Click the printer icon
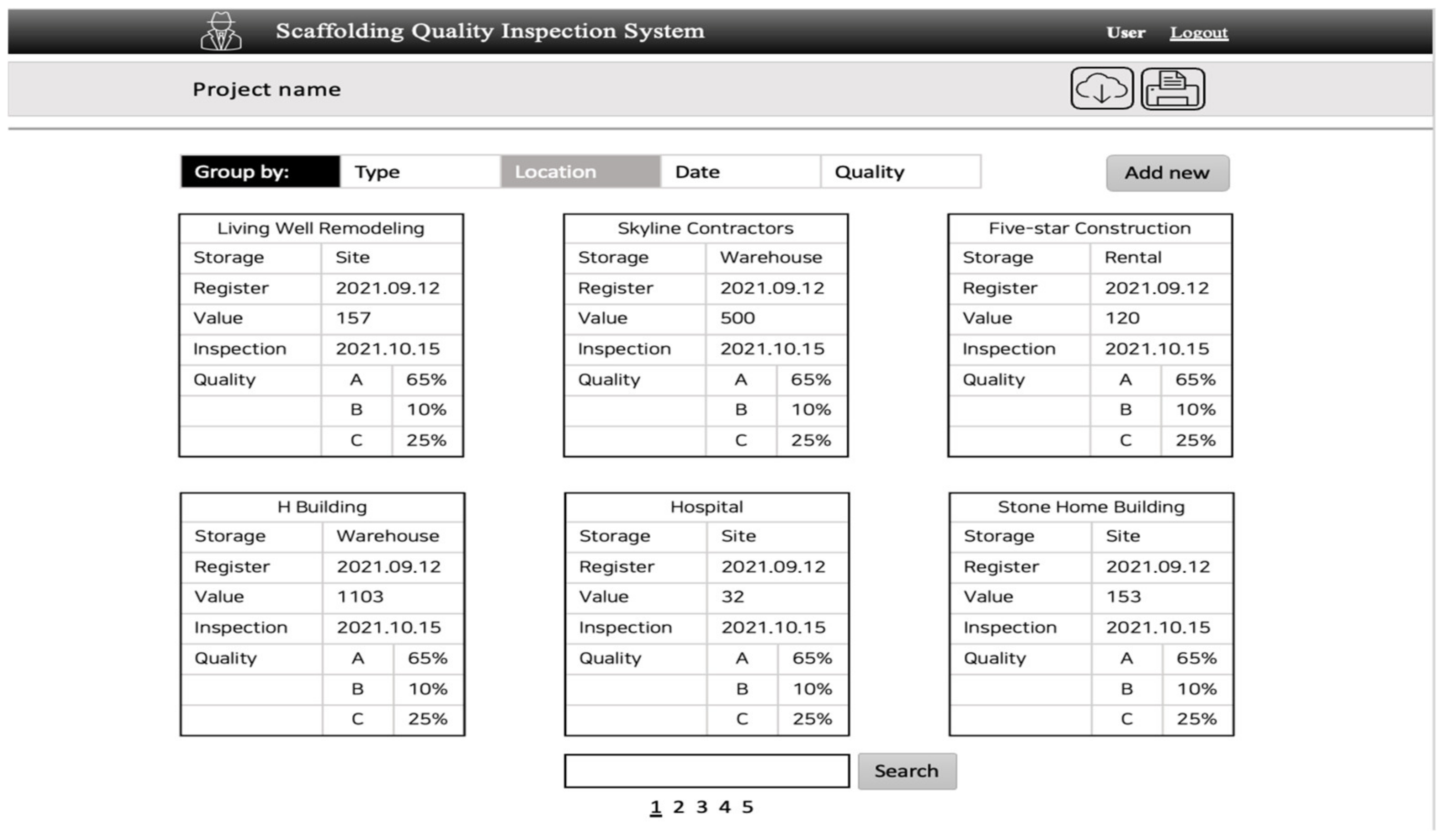Image resolution: width=1445 pixels, height=840 pixels. tap(1172, 89)
